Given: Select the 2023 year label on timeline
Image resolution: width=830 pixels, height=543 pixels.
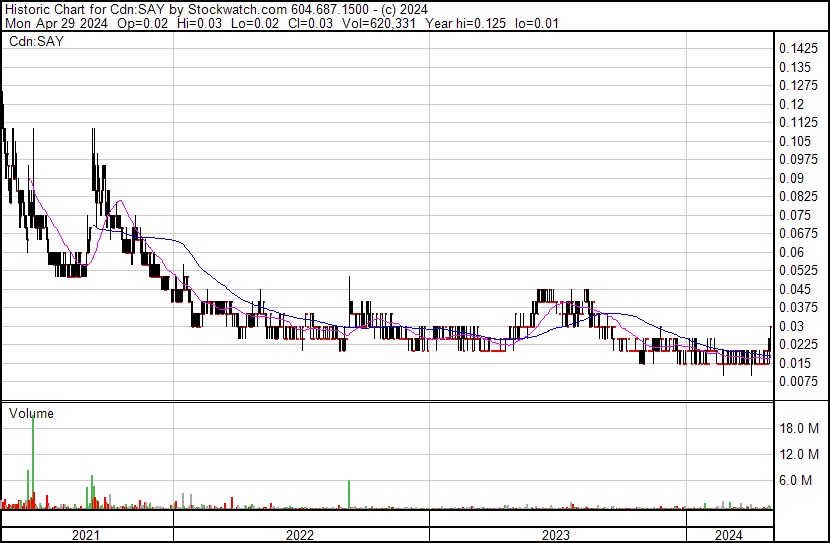Looking at the screenshot, I should 556,535.
